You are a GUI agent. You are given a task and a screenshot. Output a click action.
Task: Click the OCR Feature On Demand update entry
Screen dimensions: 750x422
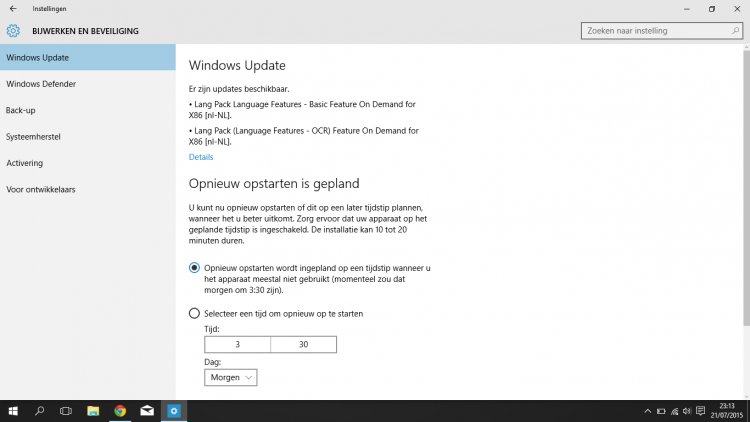point(304,136)
